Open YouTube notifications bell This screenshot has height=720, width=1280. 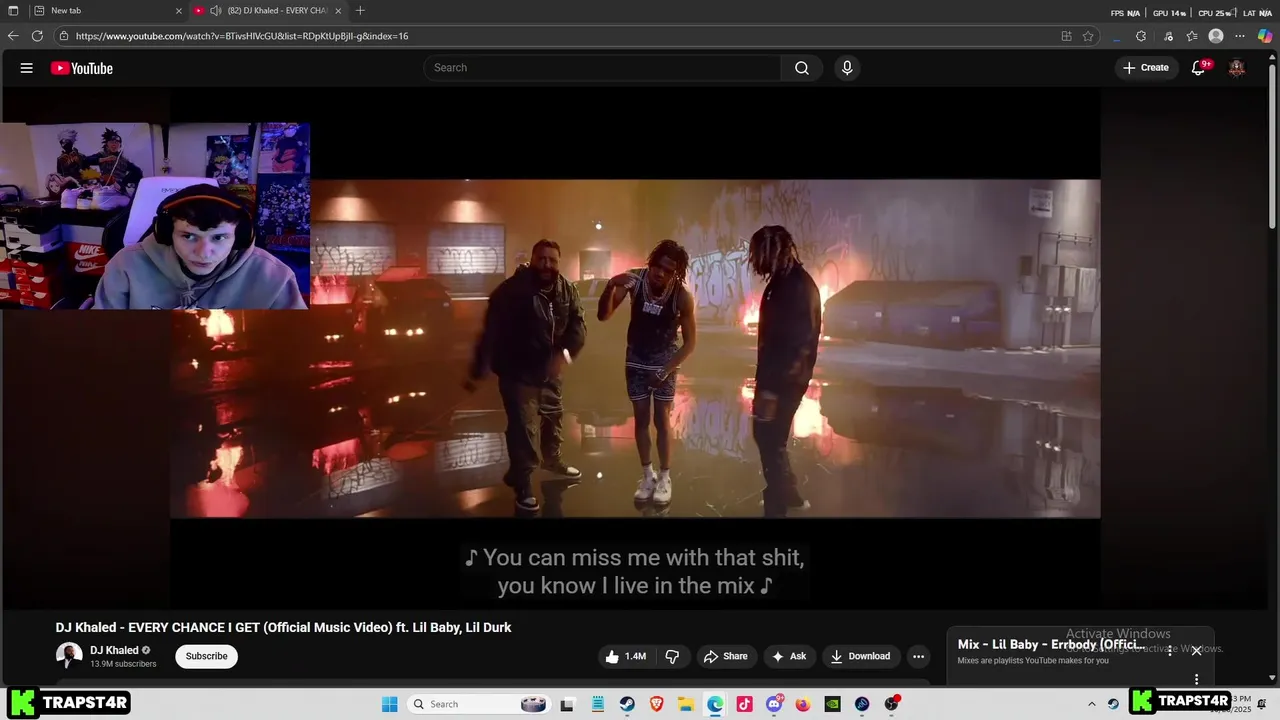(x=1199, y=68)
